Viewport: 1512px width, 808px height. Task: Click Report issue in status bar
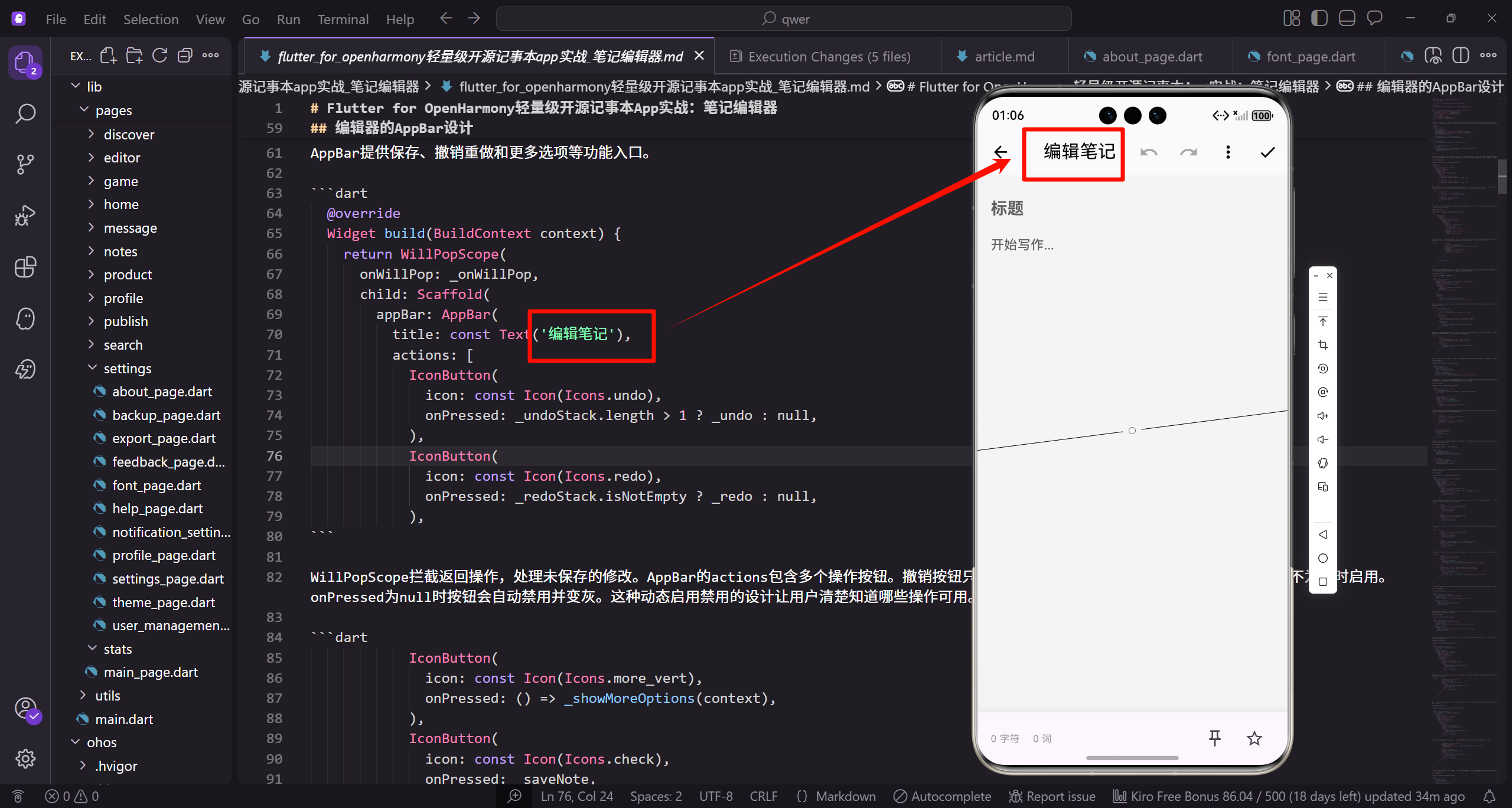pyautogui.click(x=1052, y=796)
